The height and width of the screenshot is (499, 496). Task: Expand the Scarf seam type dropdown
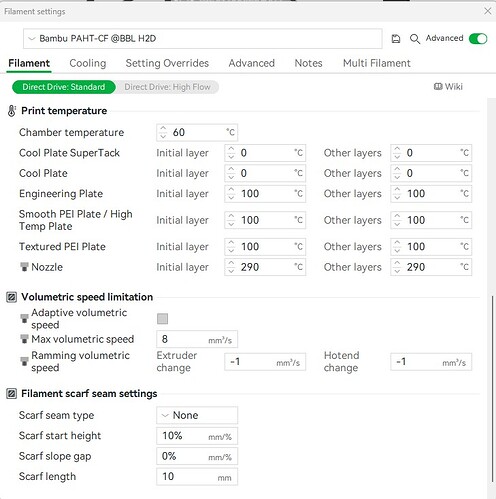pos(197,415)
